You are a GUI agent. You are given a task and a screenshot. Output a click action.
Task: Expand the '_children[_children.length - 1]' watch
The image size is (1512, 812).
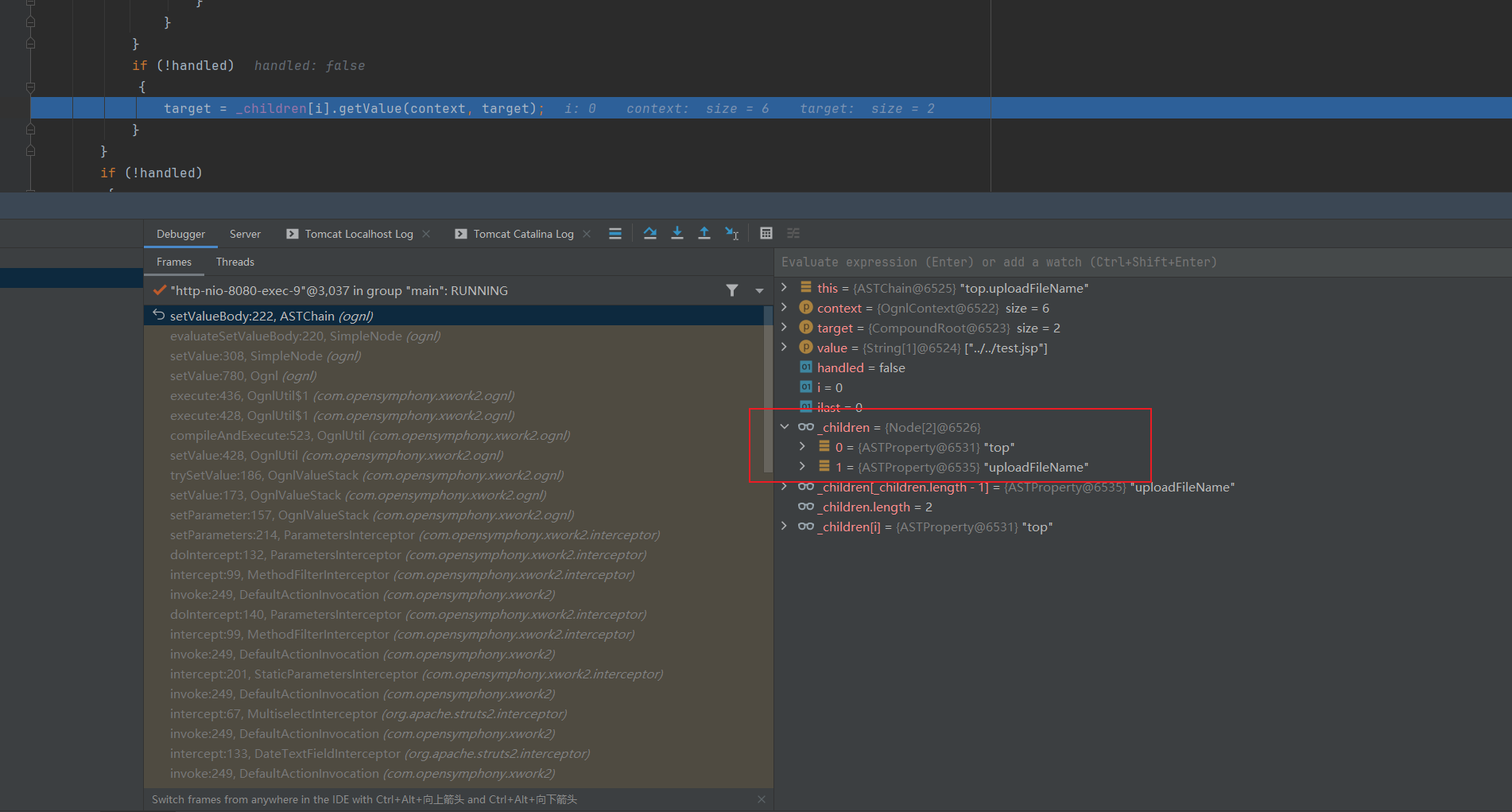[x=785, y=487]
